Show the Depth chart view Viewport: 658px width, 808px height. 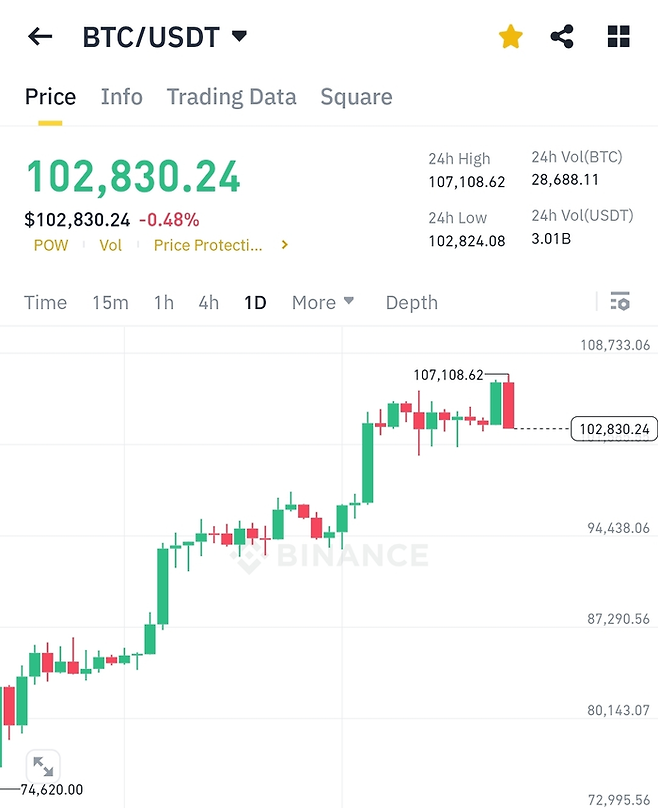click(x=411, y=302)
